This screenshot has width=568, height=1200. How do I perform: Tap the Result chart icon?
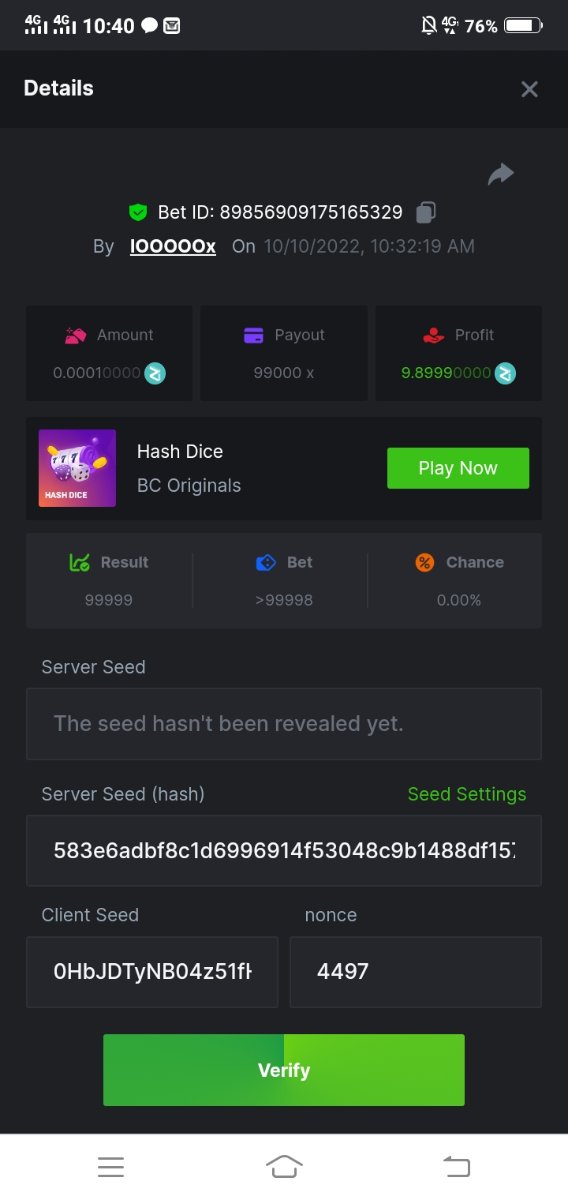click(80, 562)
